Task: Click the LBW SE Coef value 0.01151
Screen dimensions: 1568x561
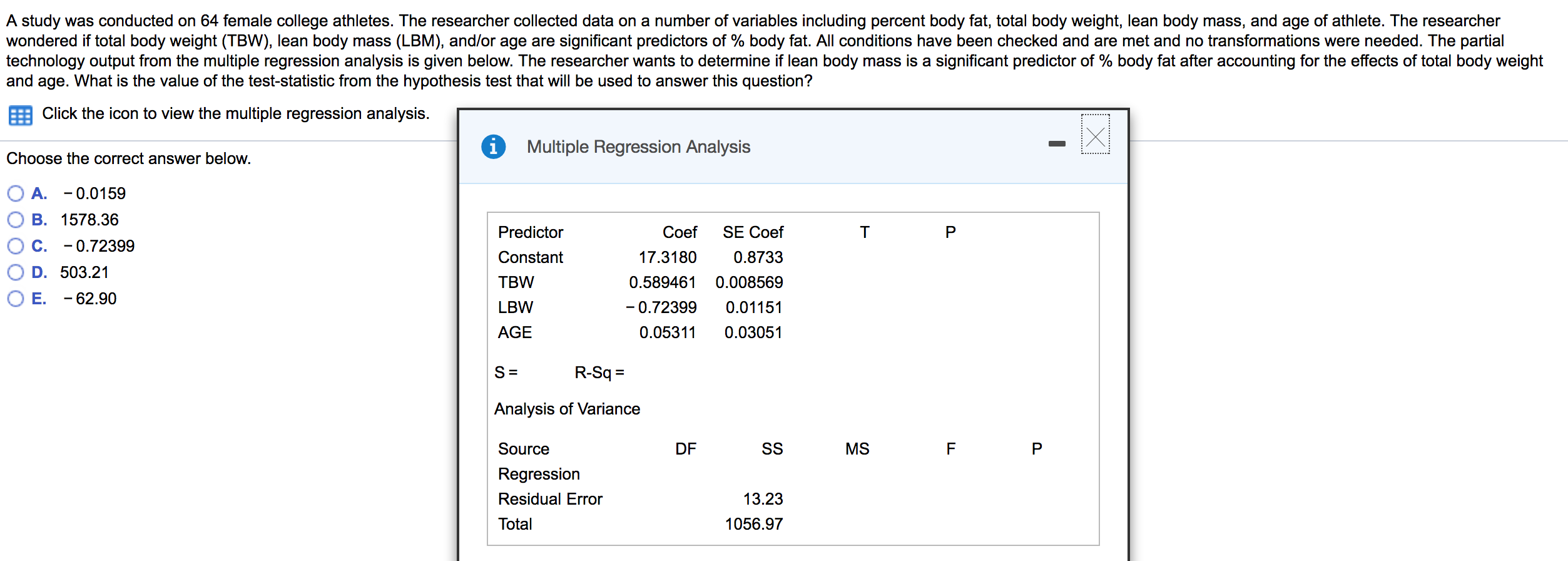Action: (753, 307)
